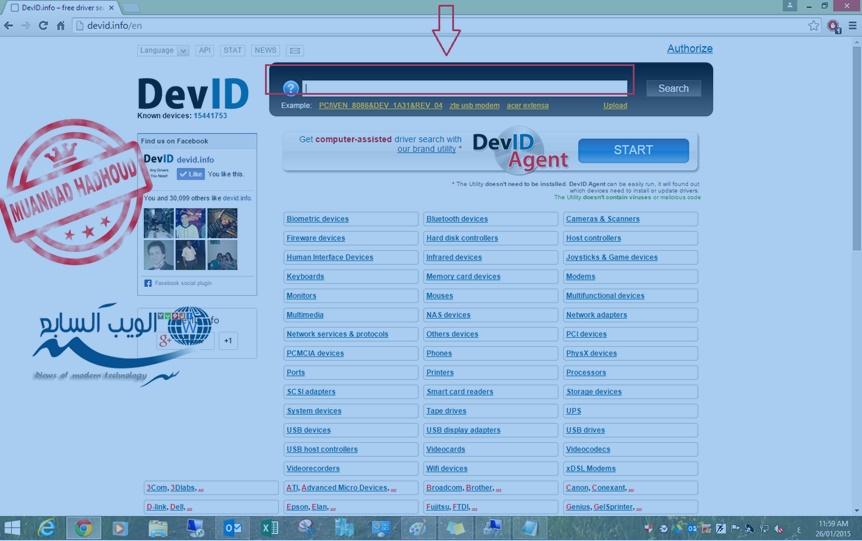Click the 'zte usb modem' example link

474,106
